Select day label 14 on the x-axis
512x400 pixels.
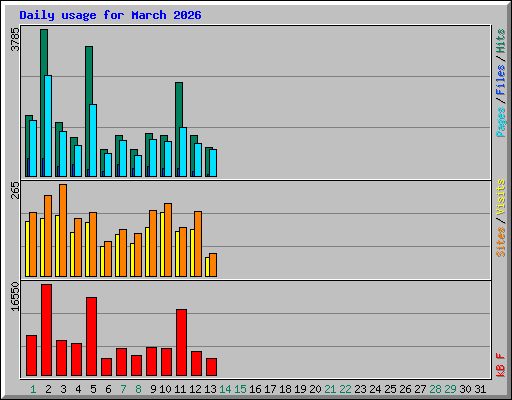(225, 389)
